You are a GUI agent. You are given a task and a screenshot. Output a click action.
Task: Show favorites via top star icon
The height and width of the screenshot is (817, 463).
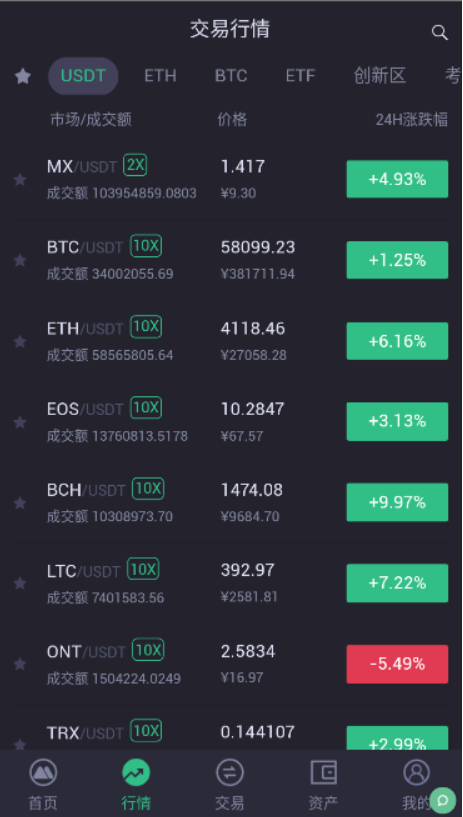point(22,77)
